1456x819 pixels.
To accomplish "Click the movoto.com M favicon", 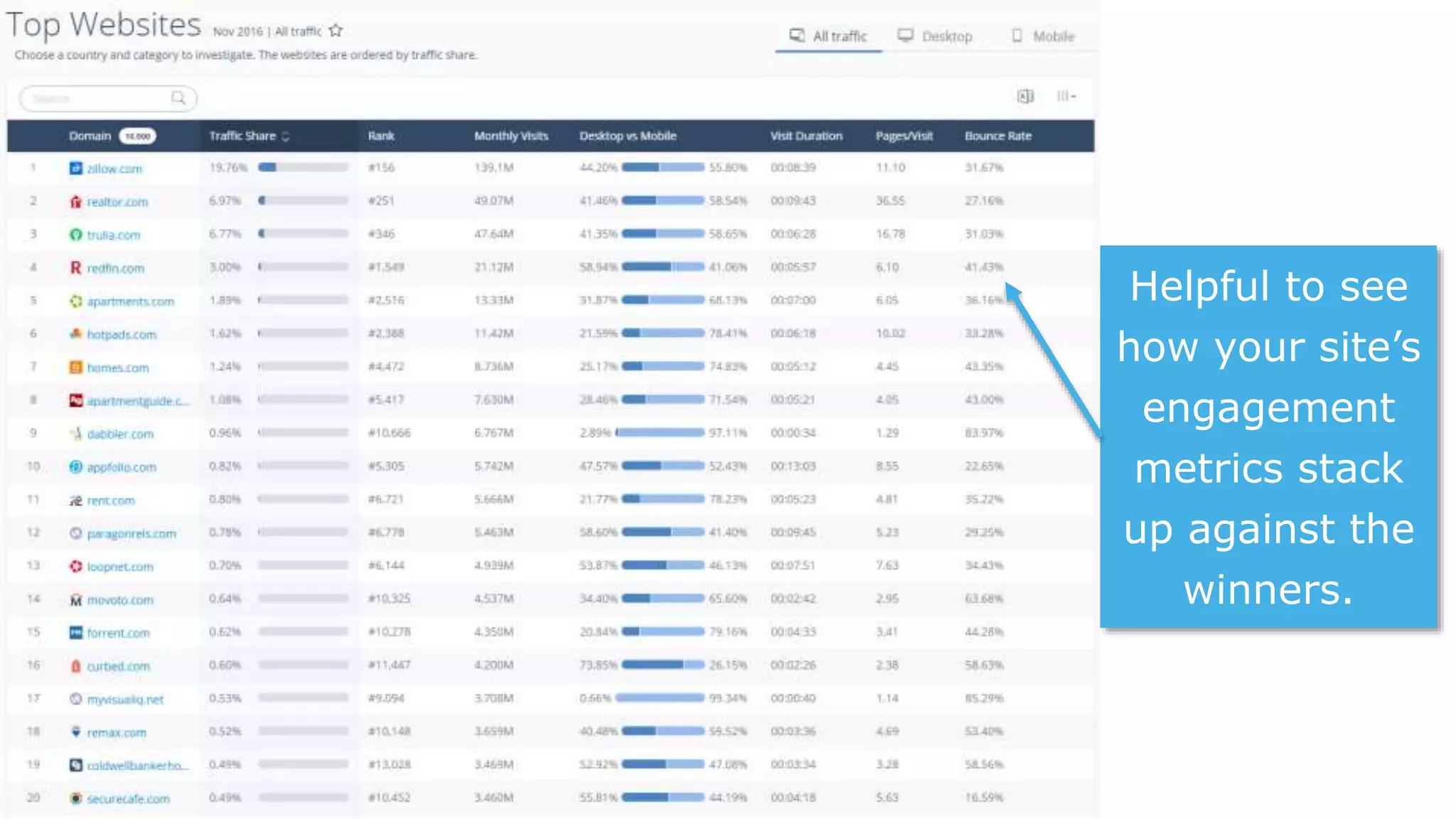I will tap(75, 600).
